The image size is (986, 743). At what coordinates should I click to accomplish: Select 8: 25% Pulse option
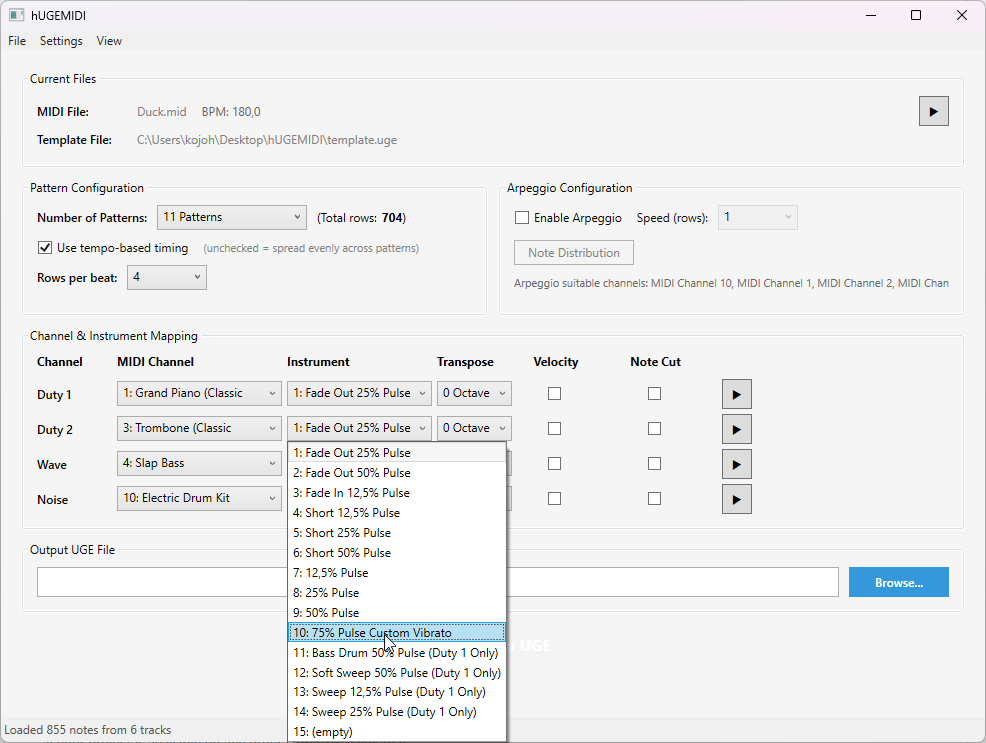tap(397, 593)
